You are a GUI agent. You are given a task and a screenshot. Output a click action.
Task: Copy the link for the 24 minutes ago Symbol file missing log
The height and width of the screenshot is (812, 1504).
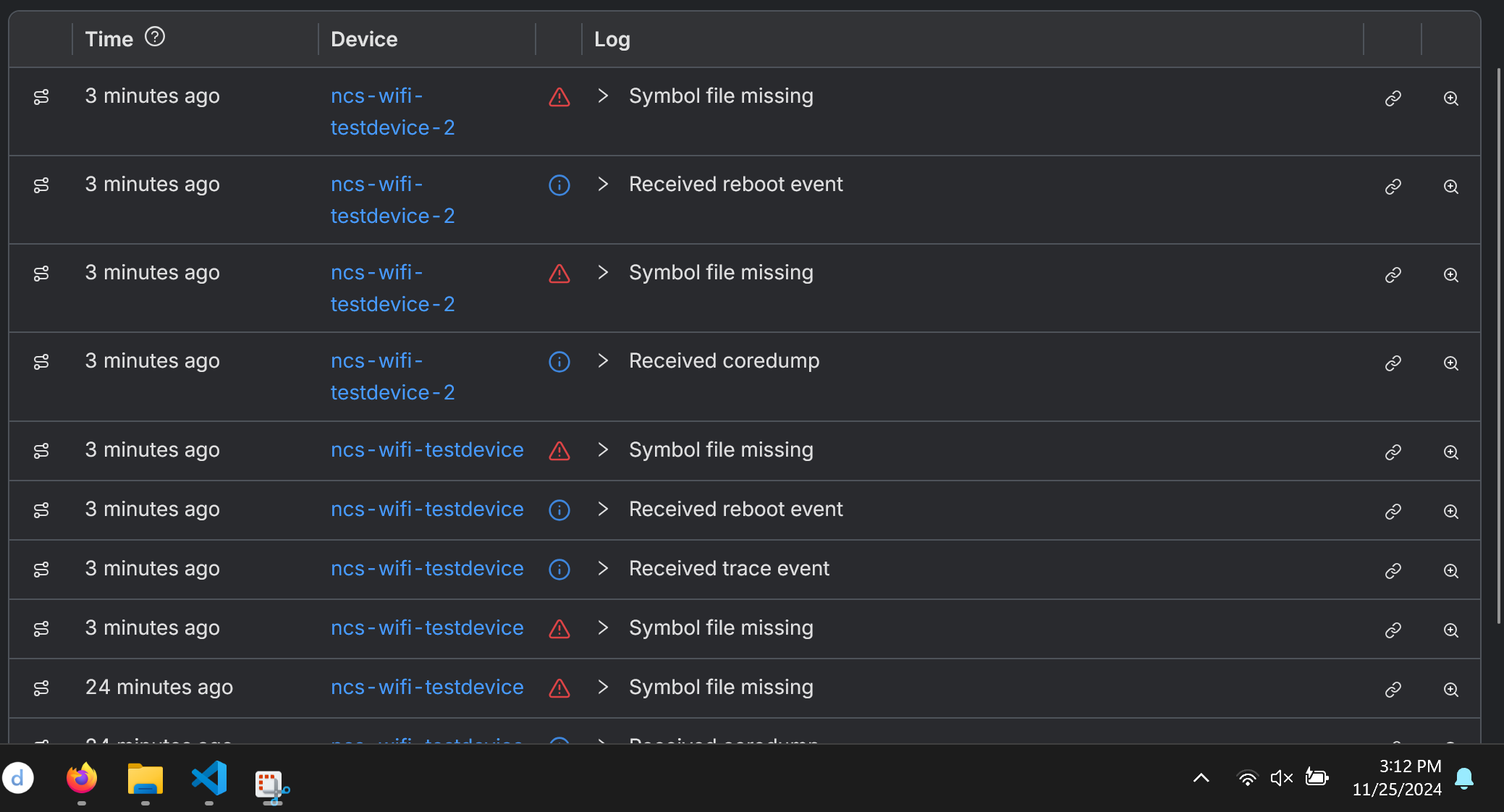(1393, 690)
